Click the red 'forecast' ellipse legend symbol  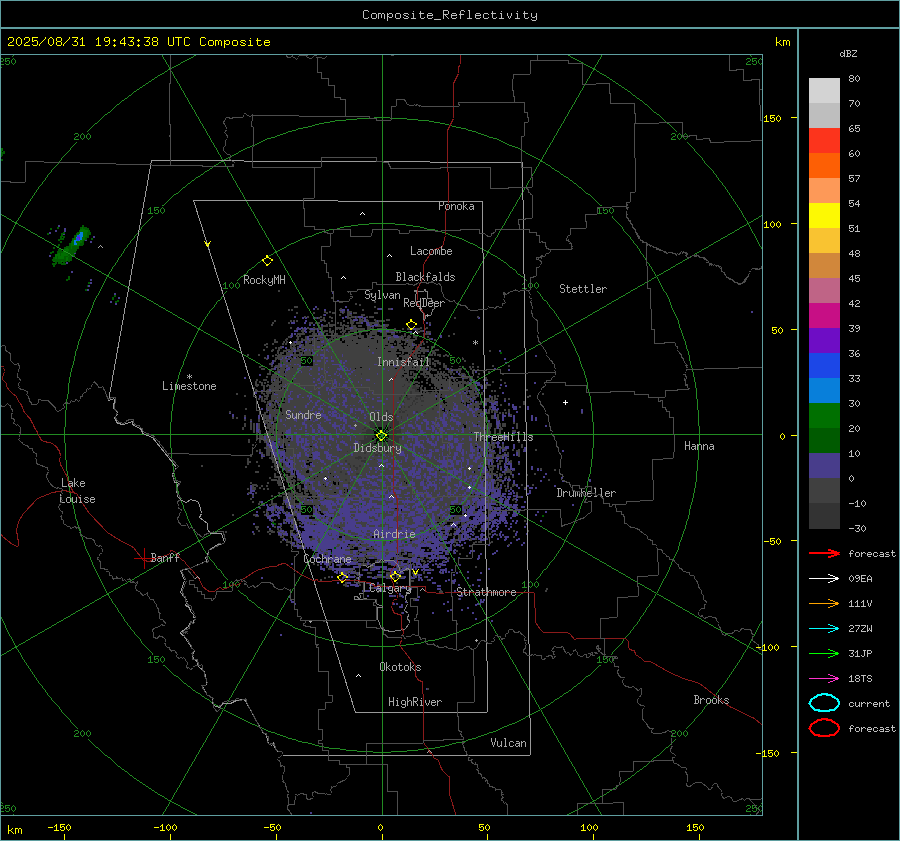pos(824,728)
